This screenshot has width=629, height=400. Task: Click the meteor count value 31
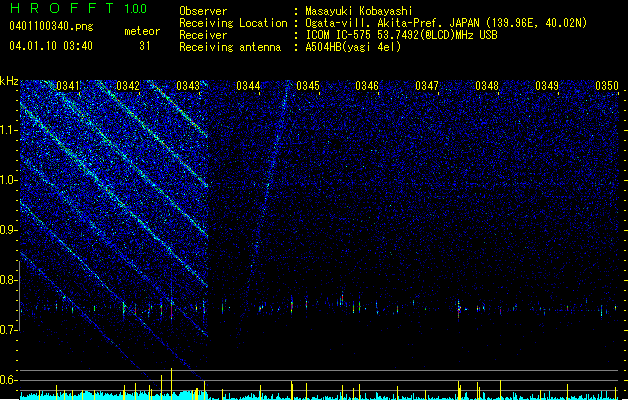tap(145, 46)
